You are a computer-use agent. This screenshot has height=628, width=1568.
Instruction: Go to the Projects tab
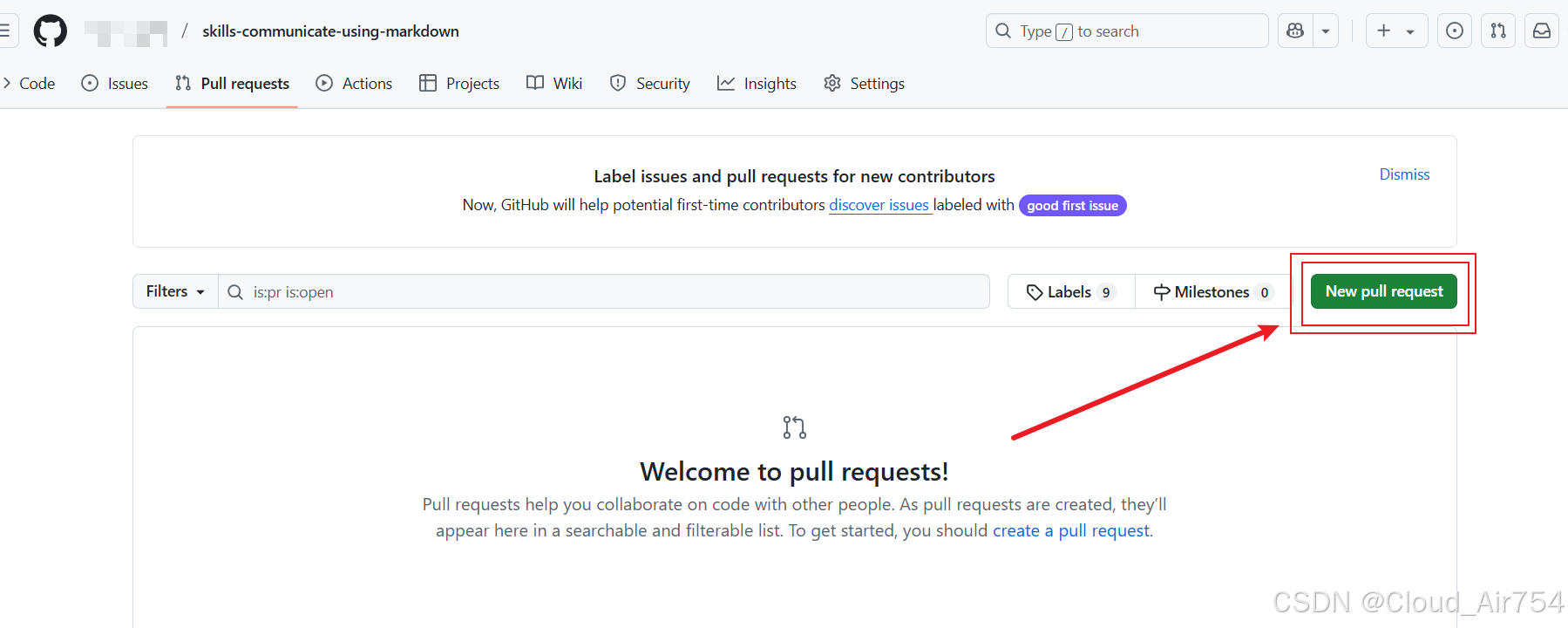(x=459, y=84)
